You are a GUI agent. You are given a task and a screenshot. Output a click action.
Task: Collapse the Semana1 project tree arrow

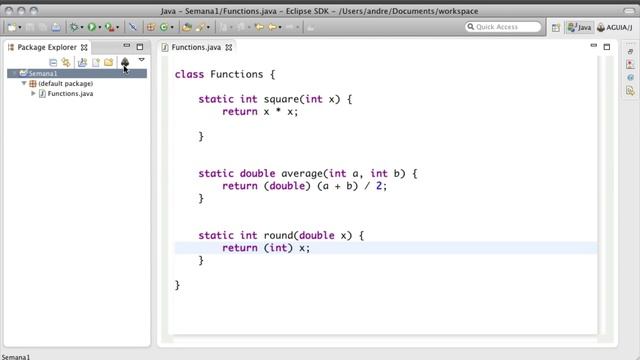click(14, 73)
